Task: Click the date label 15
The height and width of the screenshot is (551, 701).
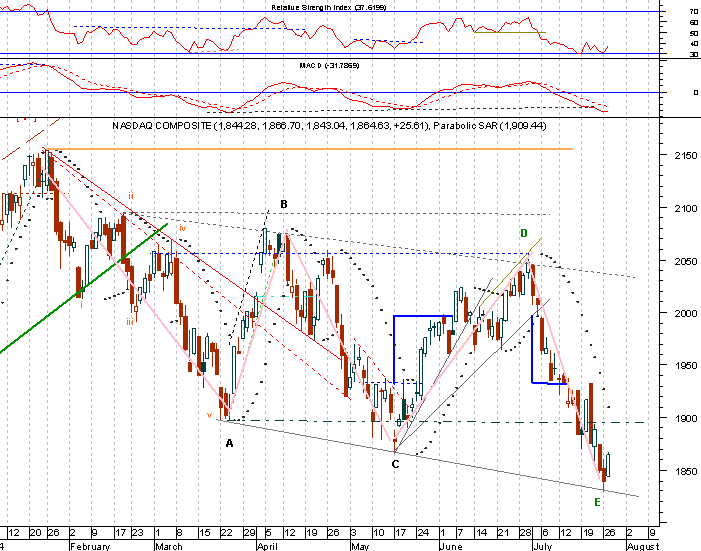Action: (205, 533)
